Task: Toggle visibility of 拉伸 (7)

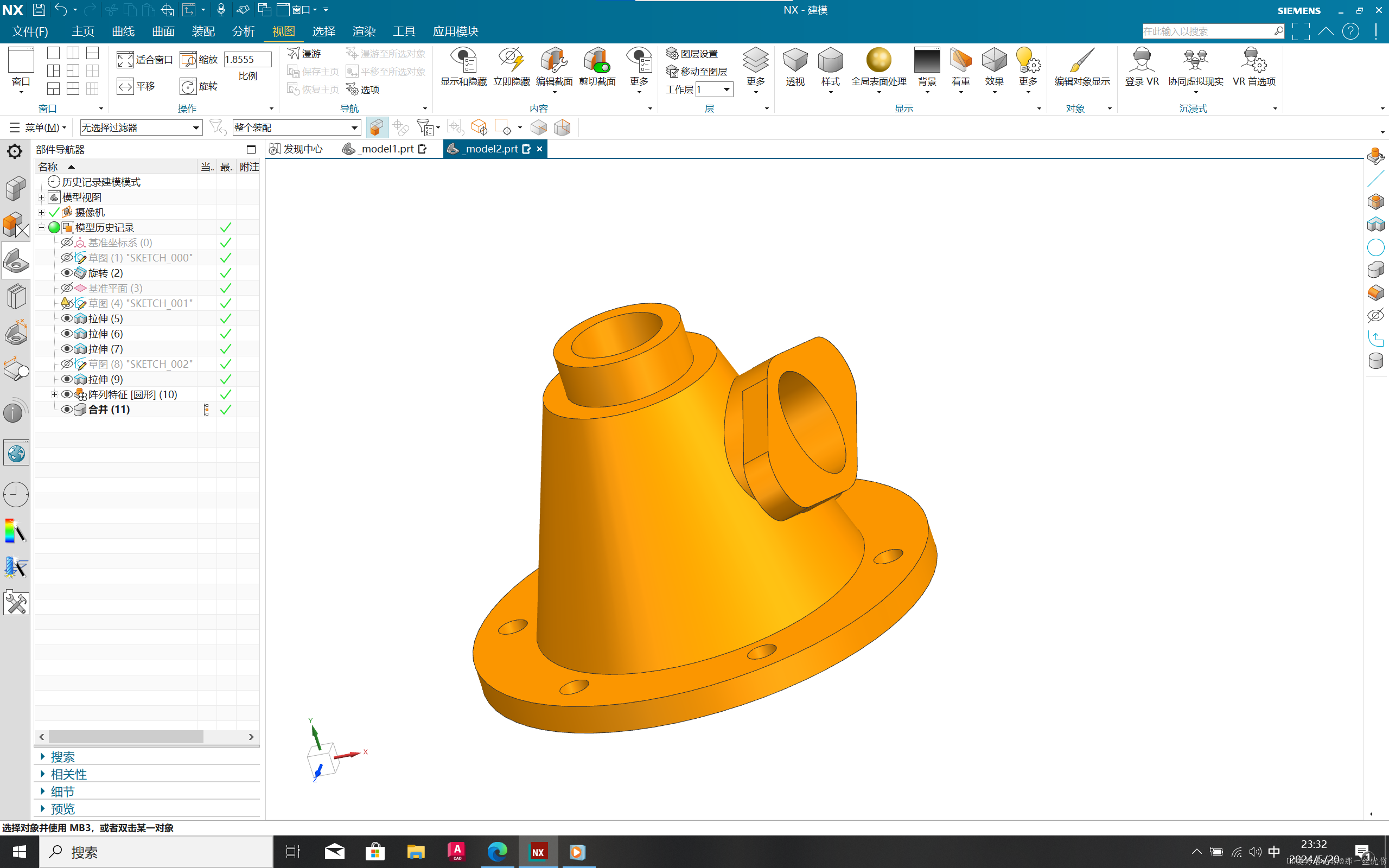Action: [67, 348]
